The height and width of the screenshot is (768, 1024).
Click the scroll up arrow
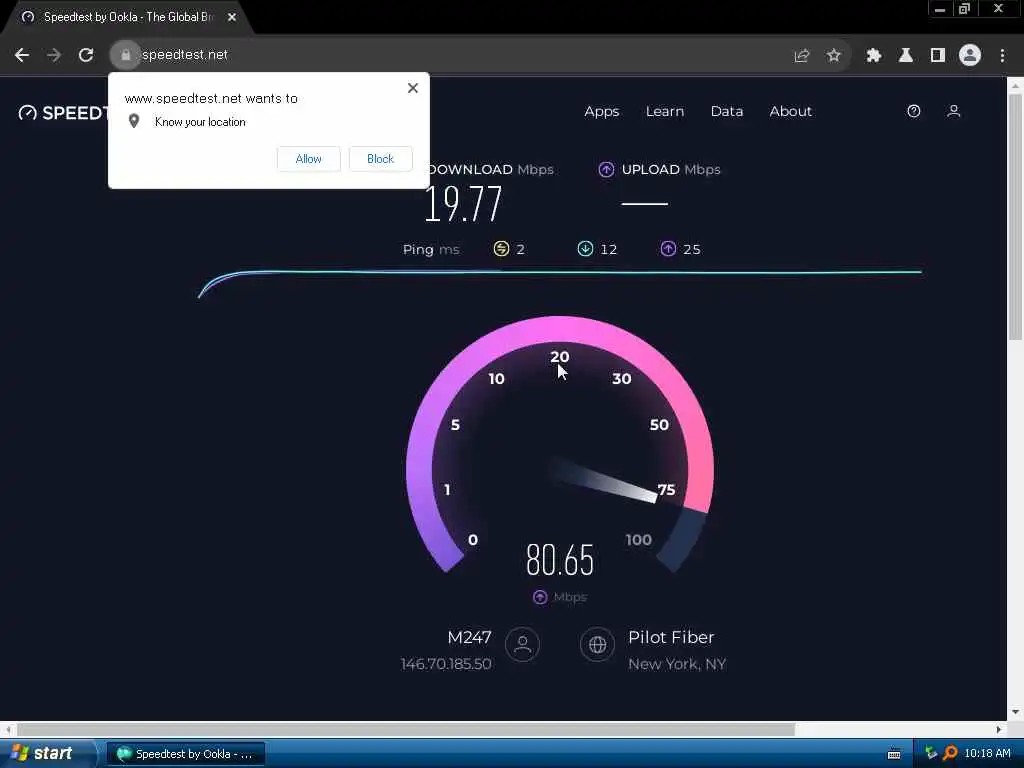pos(1015,85)
